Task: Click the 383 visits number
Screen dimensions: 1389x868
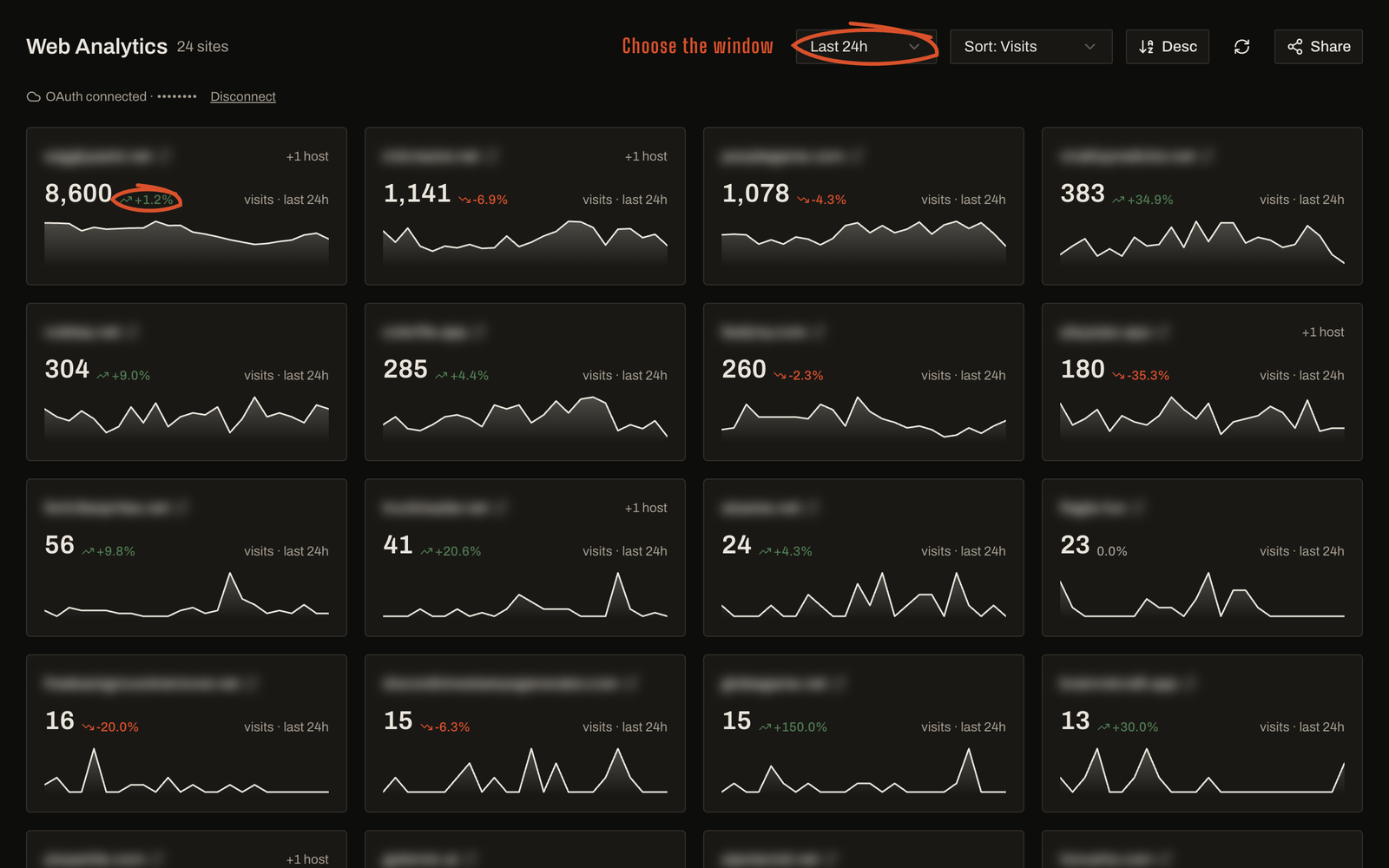Action: pyautogui.click(x=1083, y=194)
